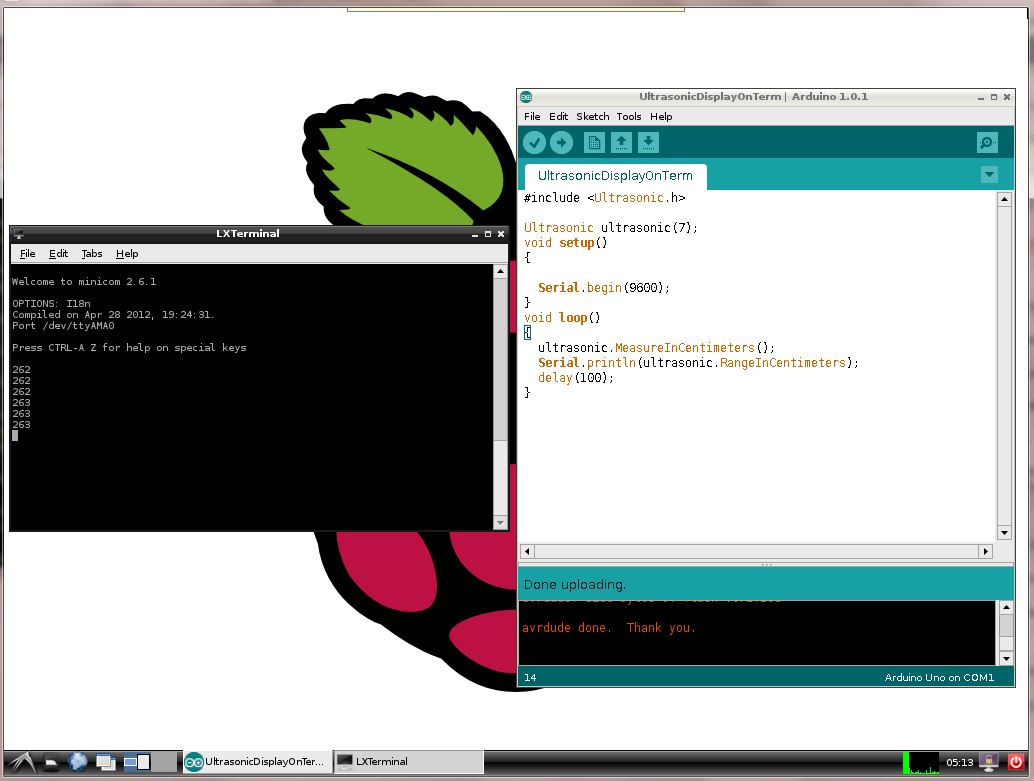Click the 'Ultrasonic ultrasonic(7);' line
The image size is (1034, 781).
(611, 228)
